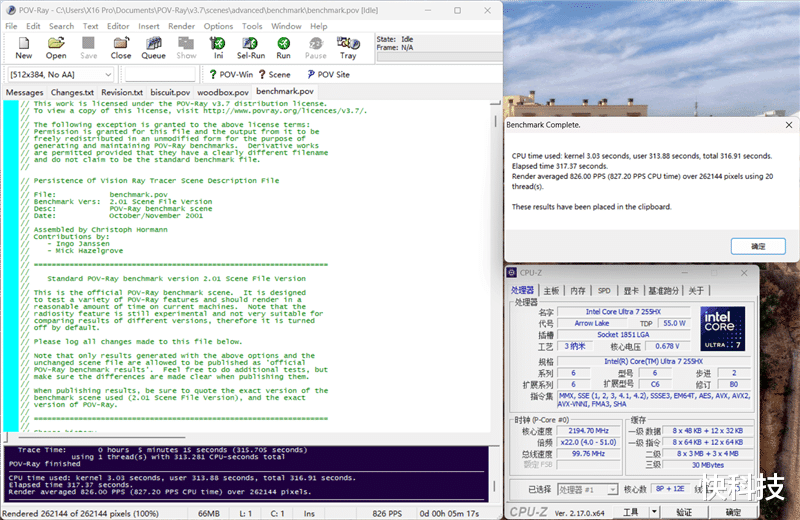This screenshot has height=520, width=800.
Task: Open the Ini settings icon
Action: (218, 48)
